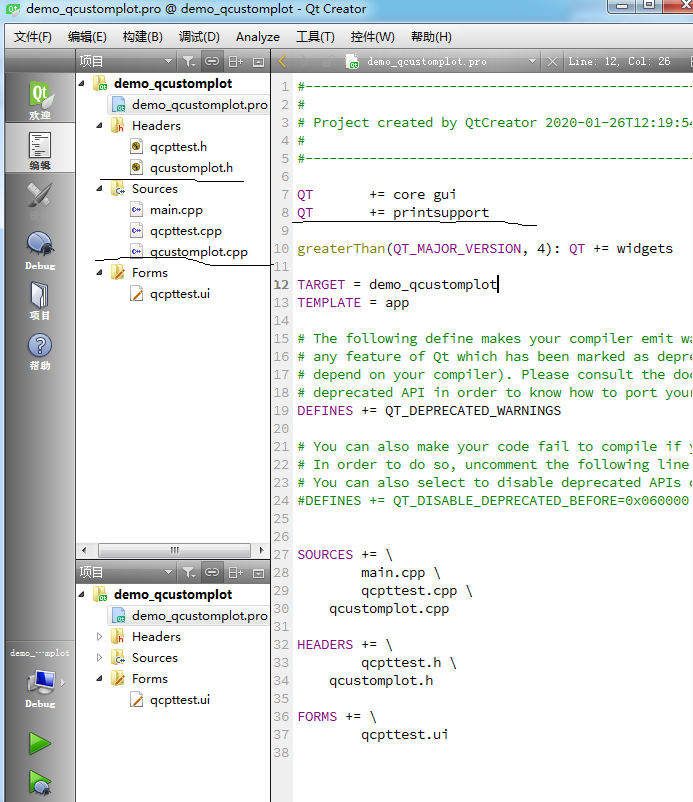The height and width of the screenshot is (802, 693).
Task: Click the green Run button
Action: 40,743
